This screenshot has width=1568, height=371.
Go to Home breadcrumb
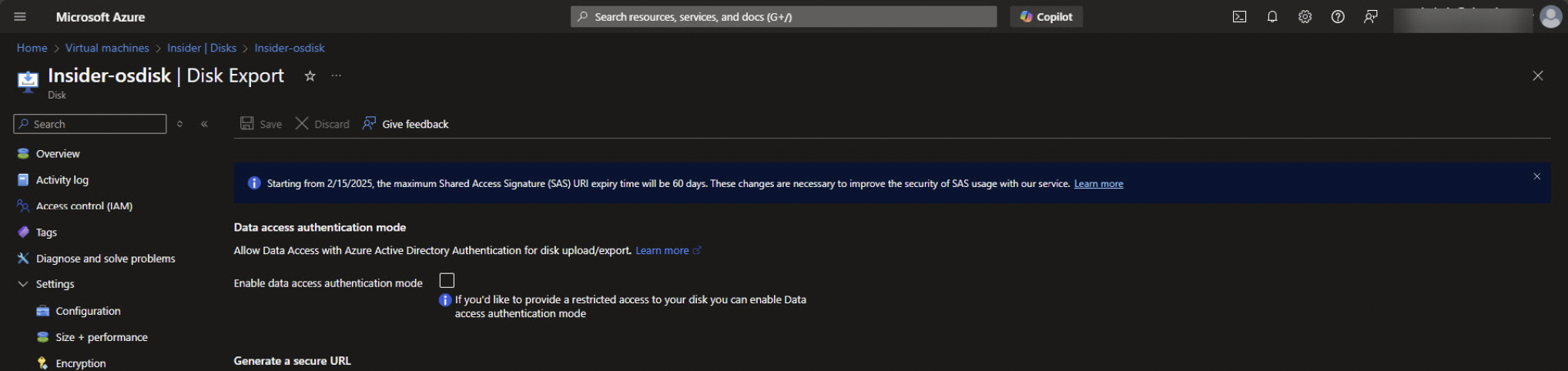32,48
